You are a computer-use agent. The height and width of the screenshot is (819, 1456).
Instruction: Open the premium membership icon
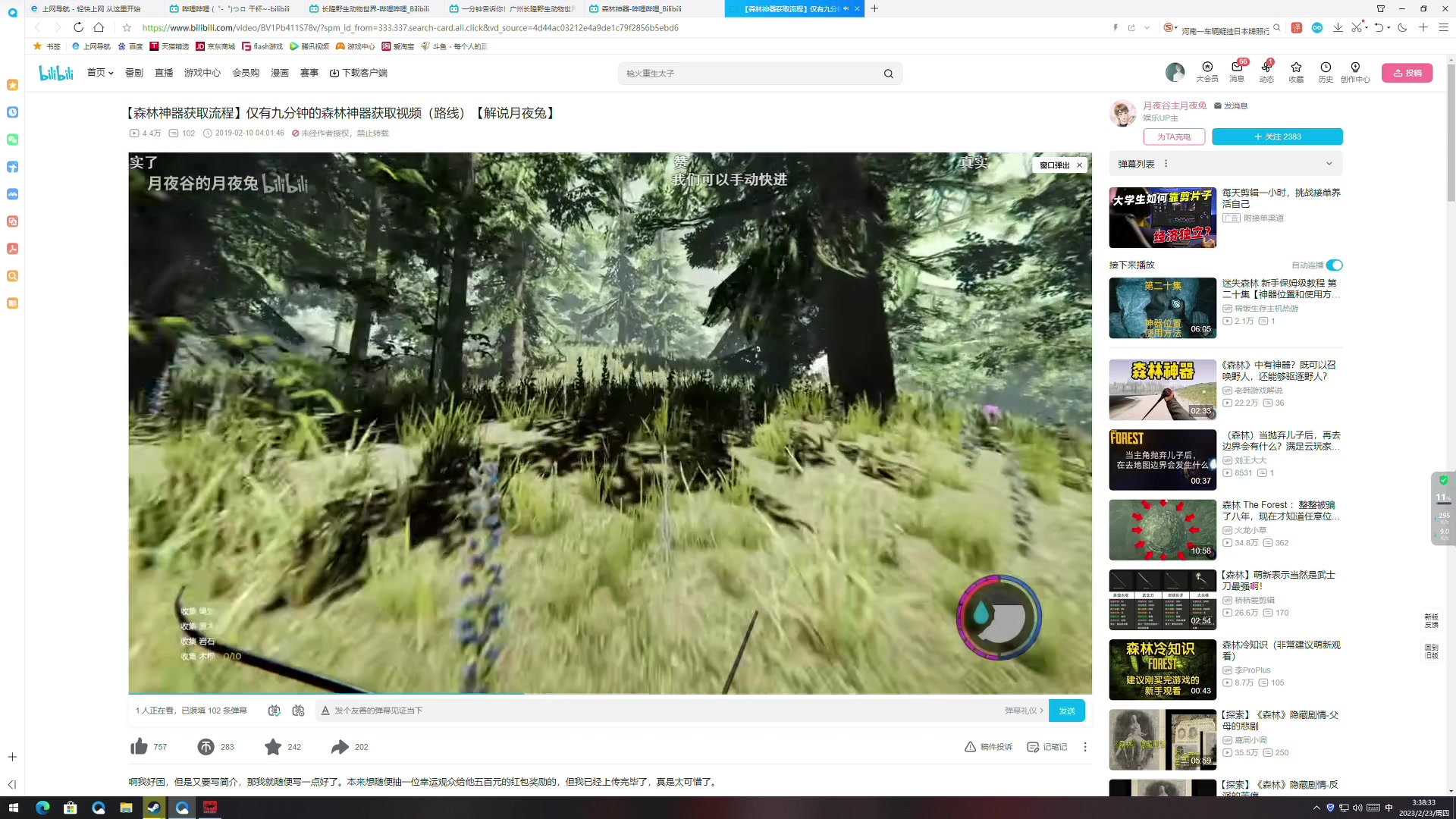tap(1207, 71)
